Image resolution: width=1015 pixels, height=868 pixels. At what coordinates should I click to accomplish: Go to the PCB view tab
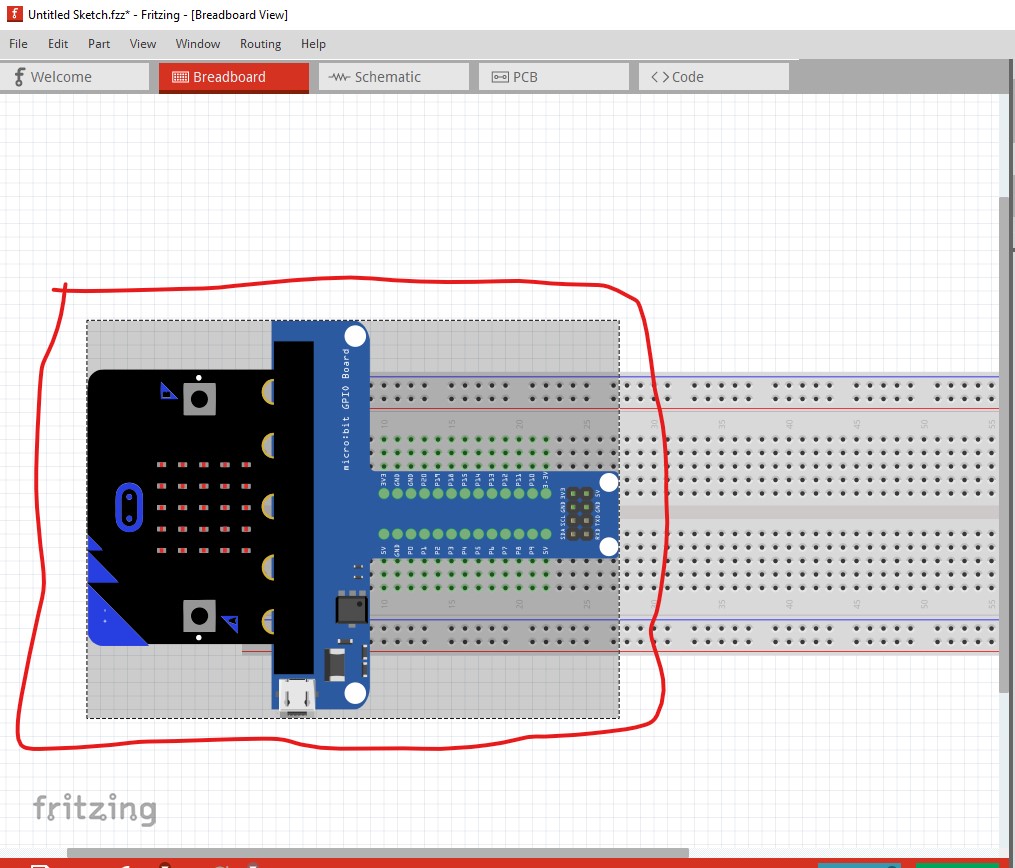[553, 77]
